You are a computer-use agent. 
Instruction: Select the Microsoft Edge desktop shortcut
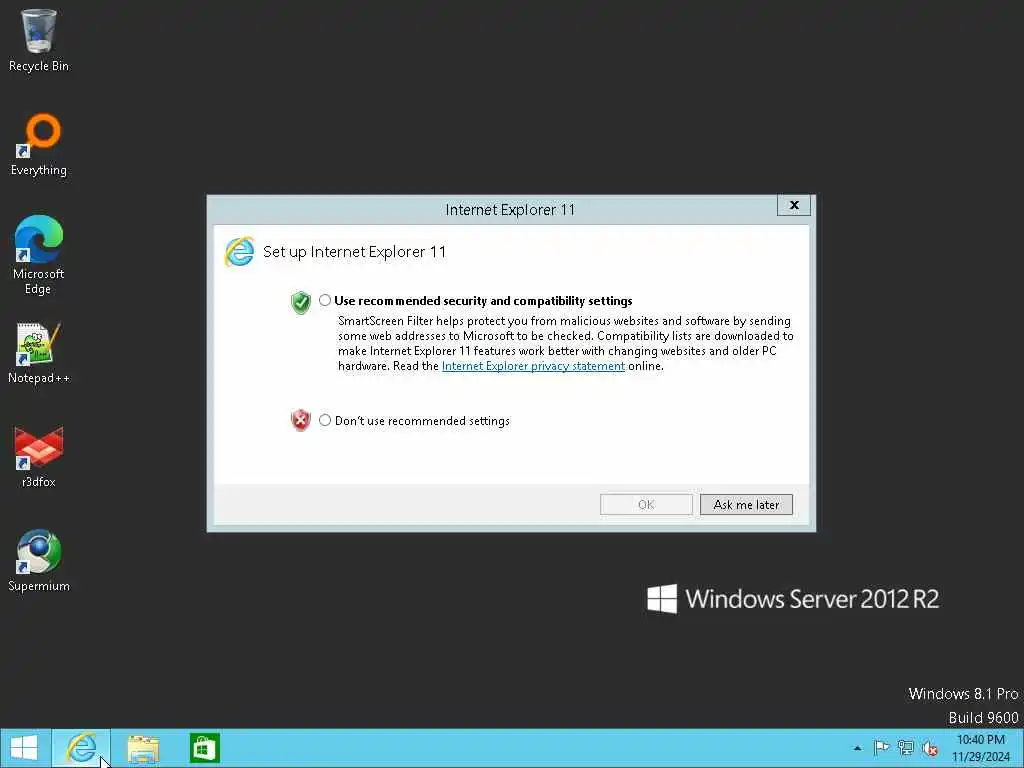click(39, 255)
